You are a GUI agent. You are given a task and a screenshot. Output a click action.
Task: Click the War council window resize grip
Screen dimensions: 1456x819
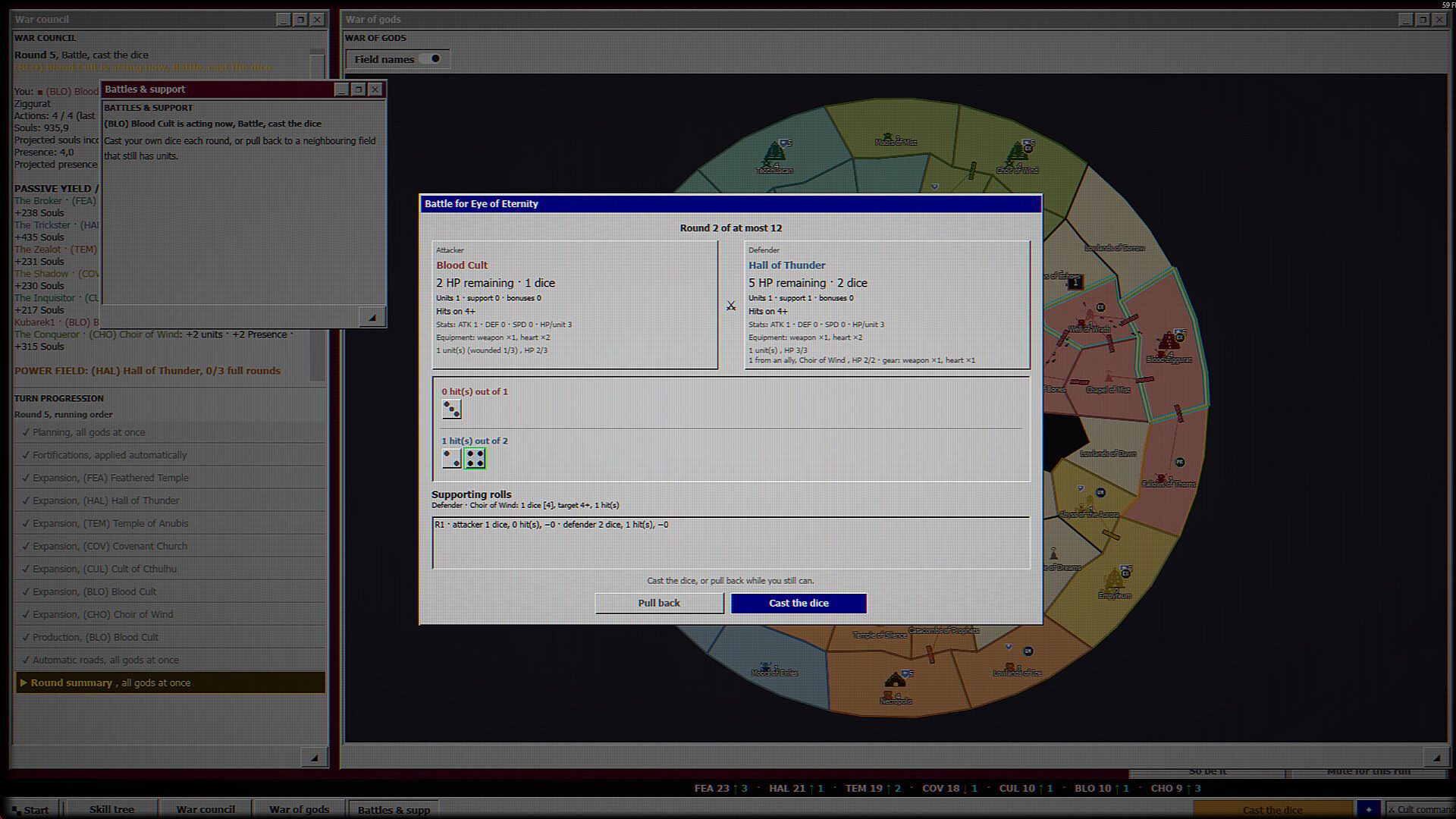tap(315, 757)
